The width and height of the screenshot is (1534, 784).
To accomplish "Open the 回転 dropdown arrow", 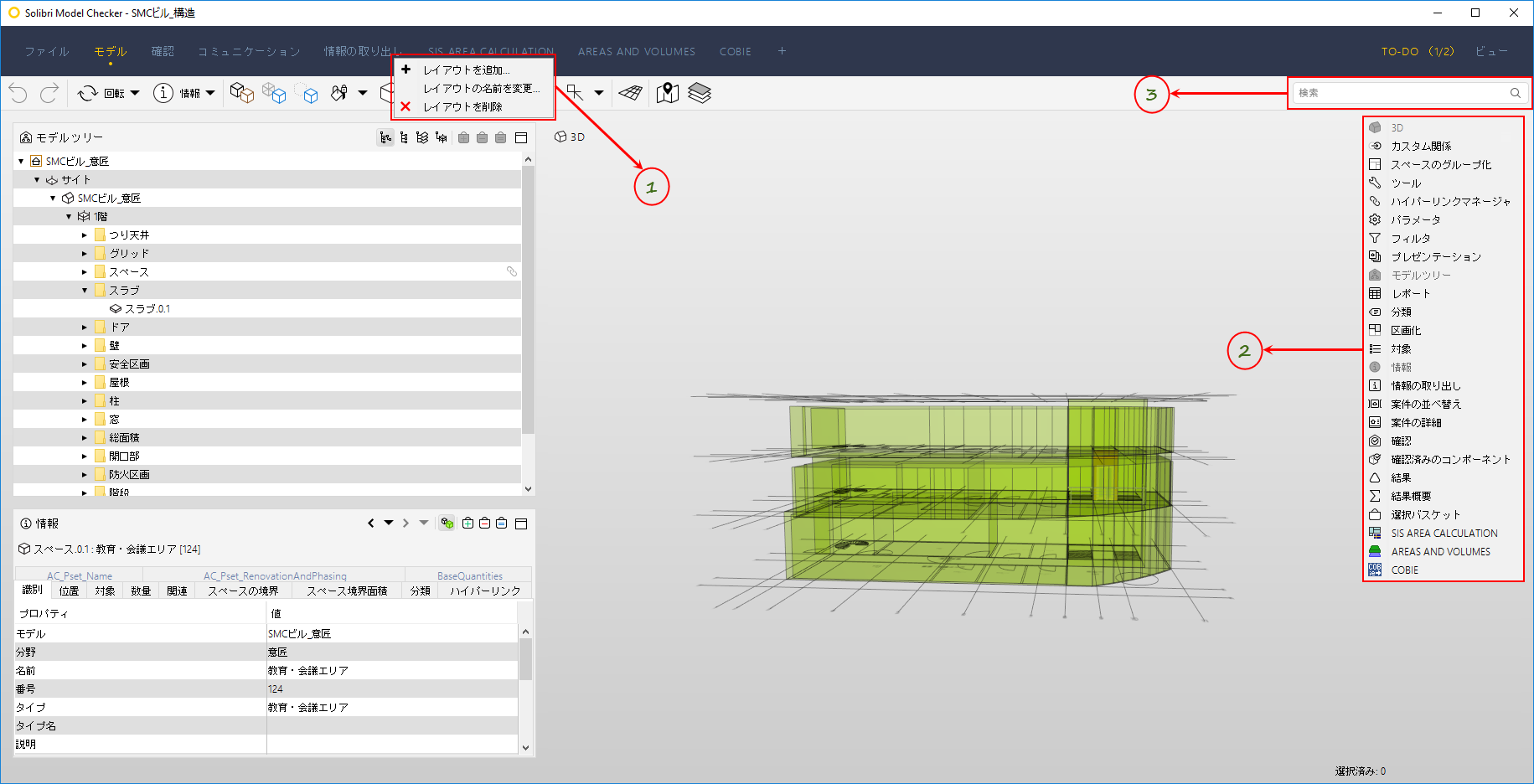I will pos(135,93).
